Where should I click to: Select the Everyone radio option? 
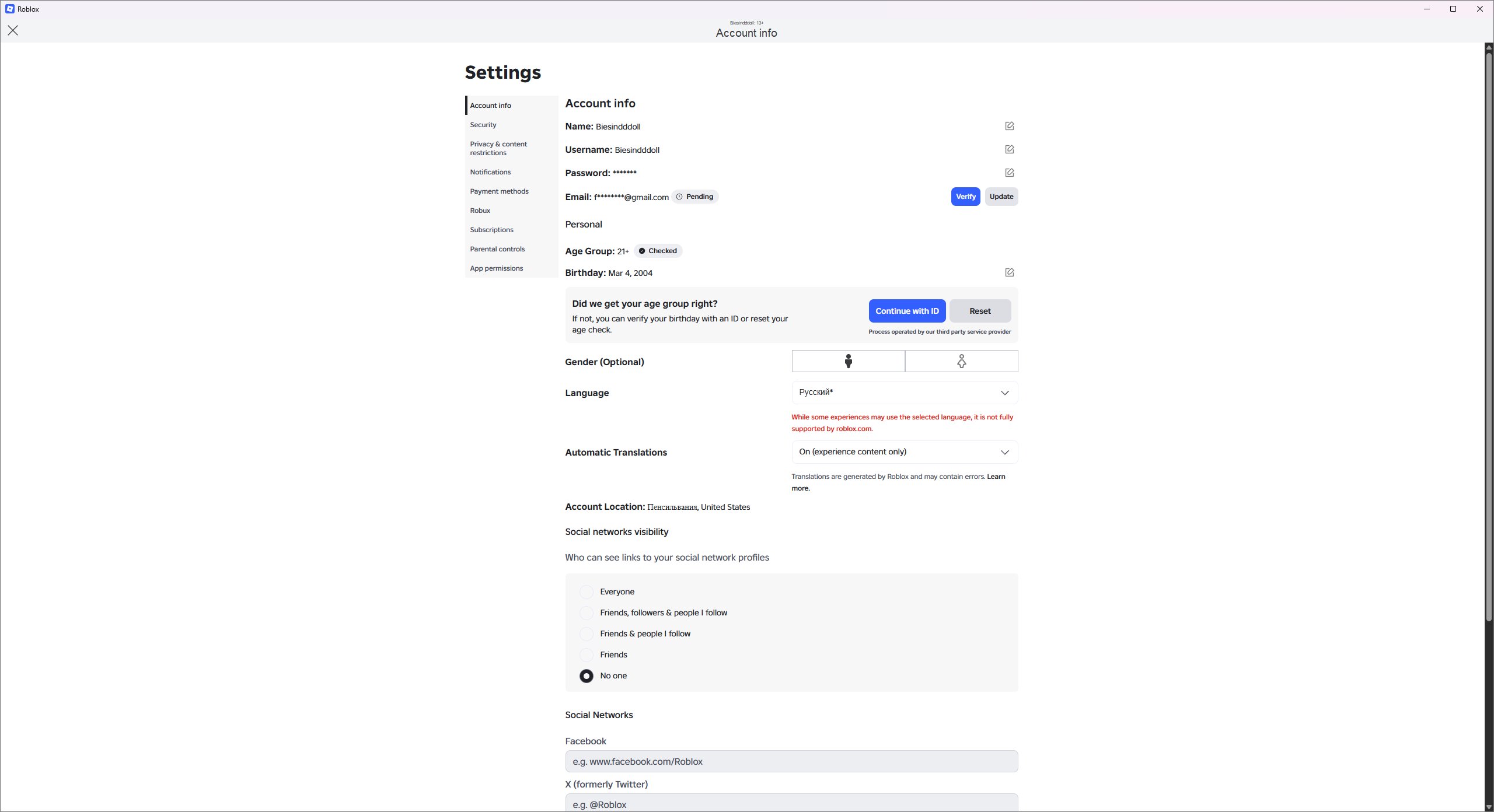(586, 591)
